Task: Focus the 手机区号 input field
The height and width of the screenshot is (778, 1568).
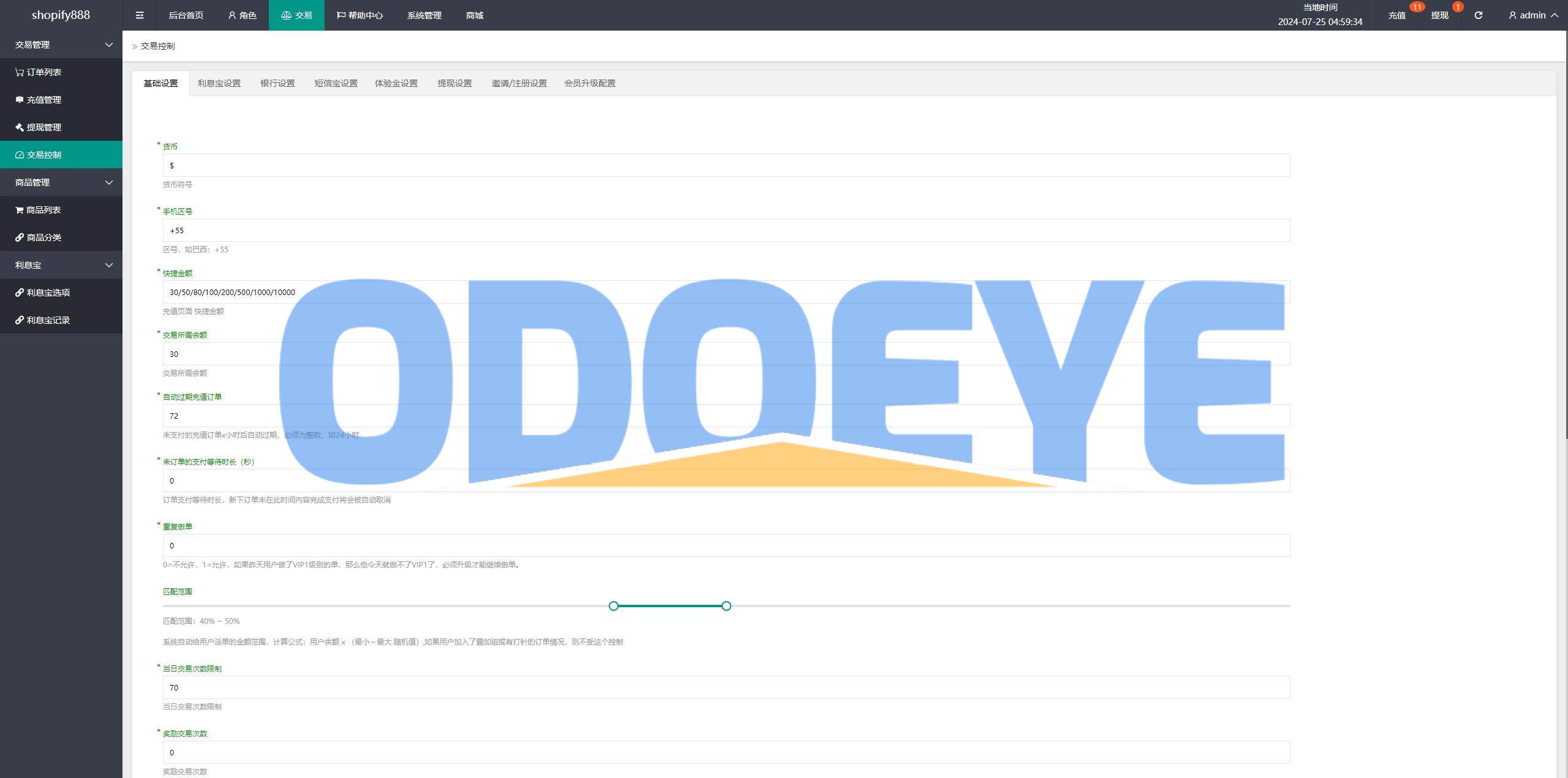Action: [x=726, y=230]
